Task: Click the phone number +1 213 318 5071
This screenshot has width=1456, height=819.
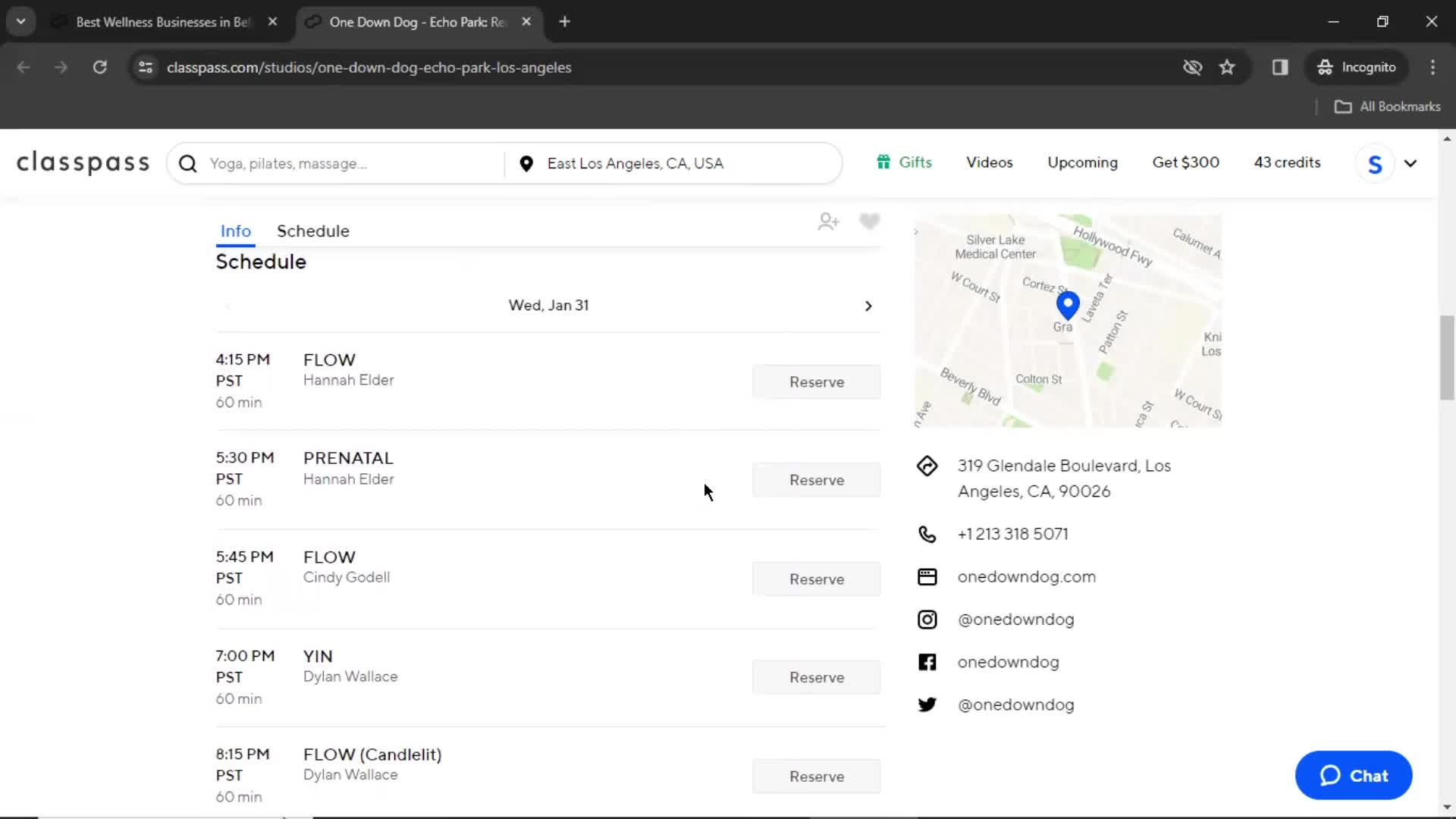Action: 1013,534
